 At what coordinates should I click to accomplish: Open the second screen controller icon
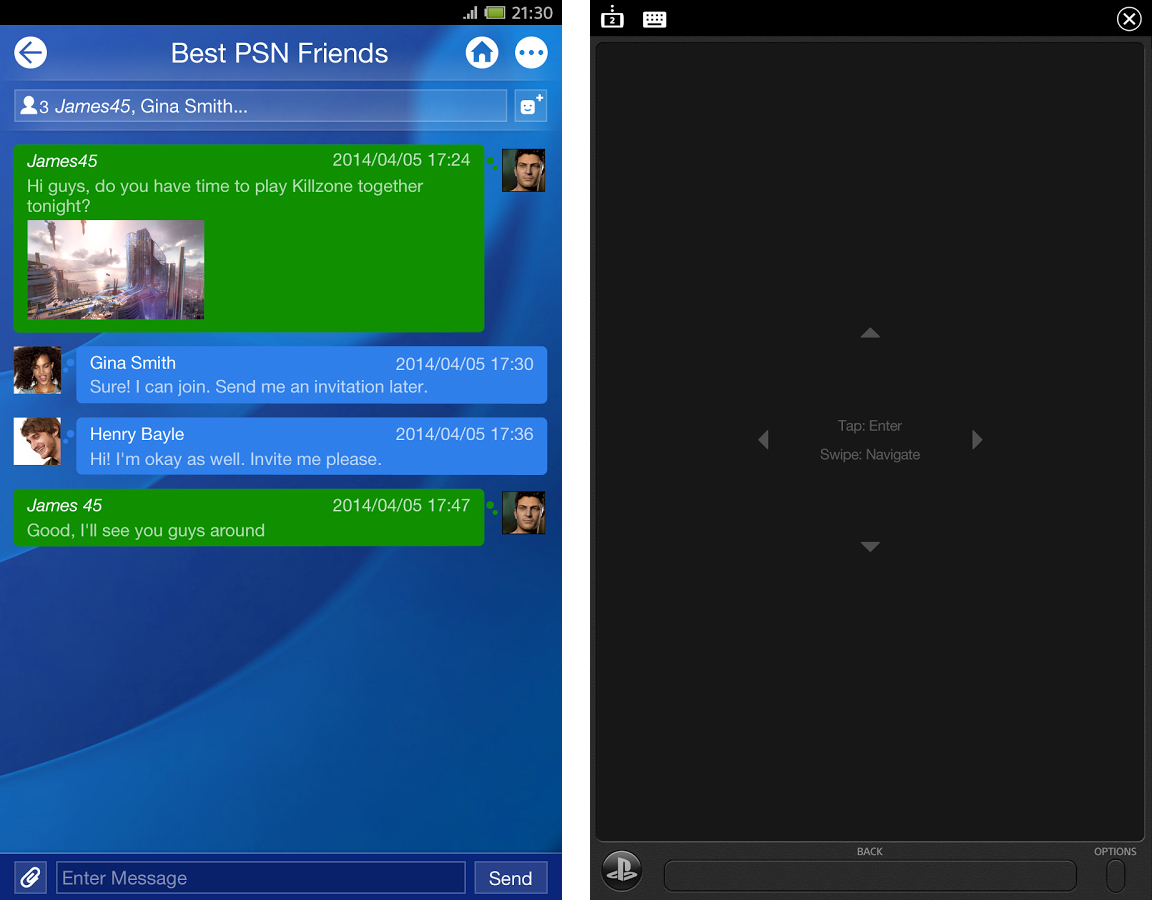[612, 18]
